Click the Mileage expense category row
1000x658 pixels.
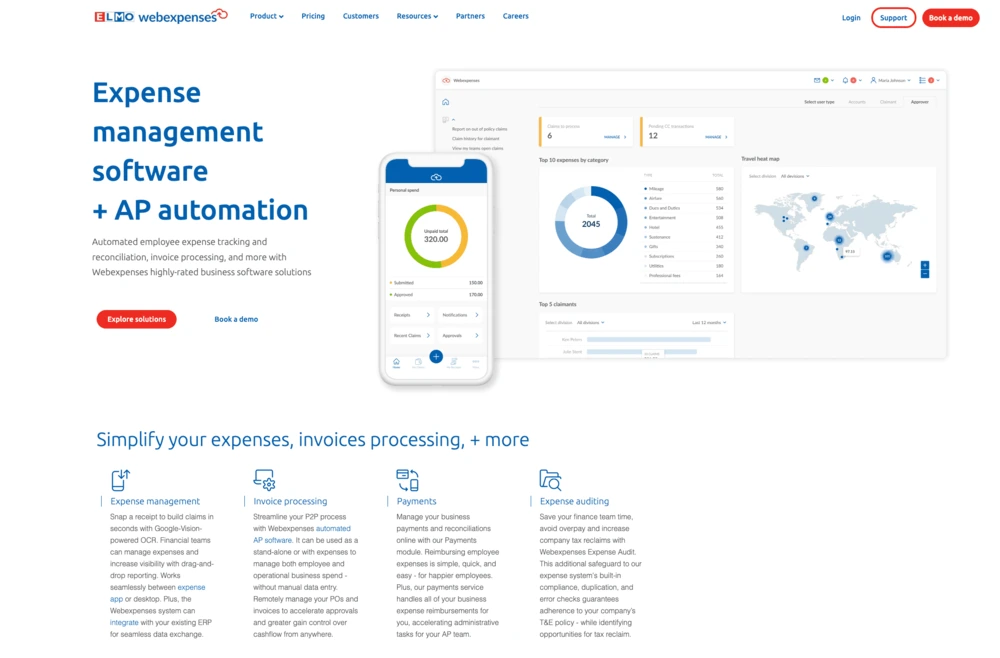coord(684,189)
